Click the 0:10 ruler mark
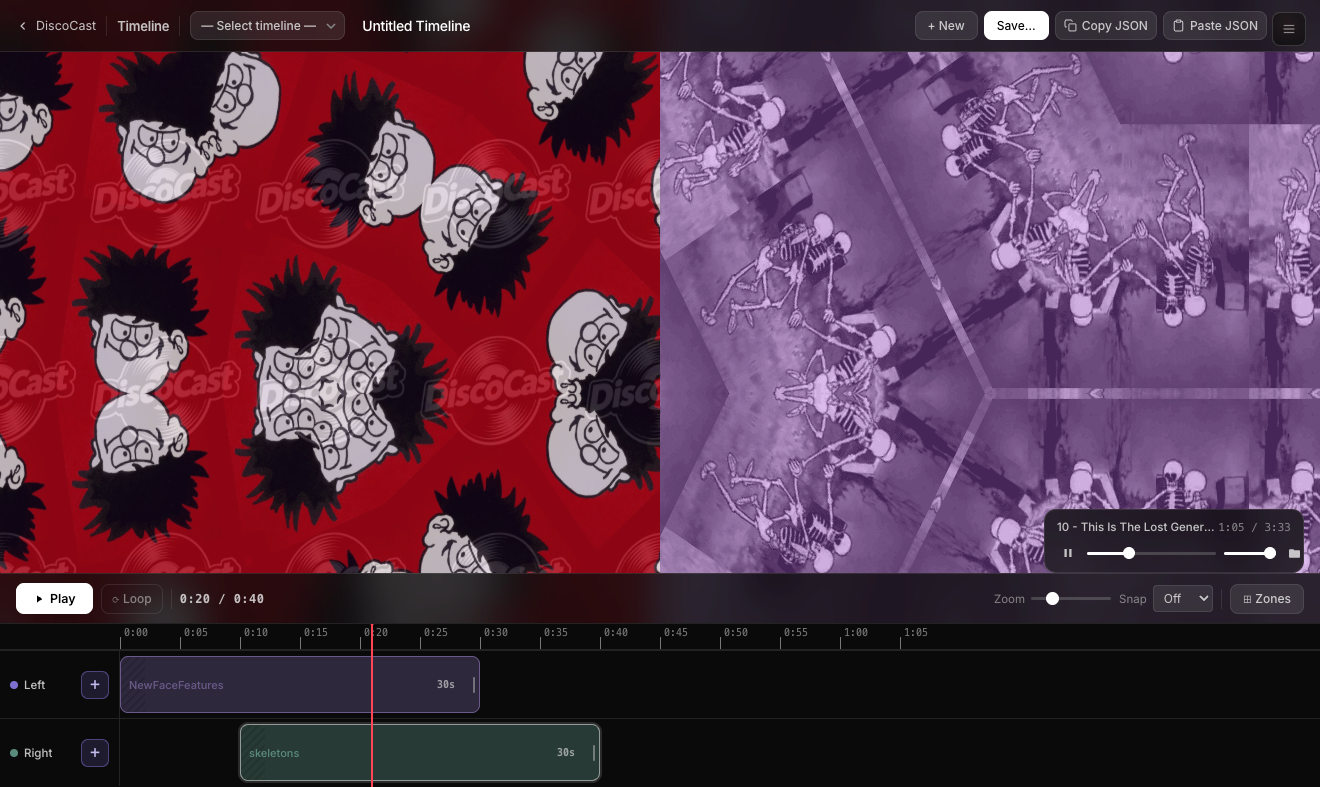This screenshot has height=787, width=1320. point(256,633)
